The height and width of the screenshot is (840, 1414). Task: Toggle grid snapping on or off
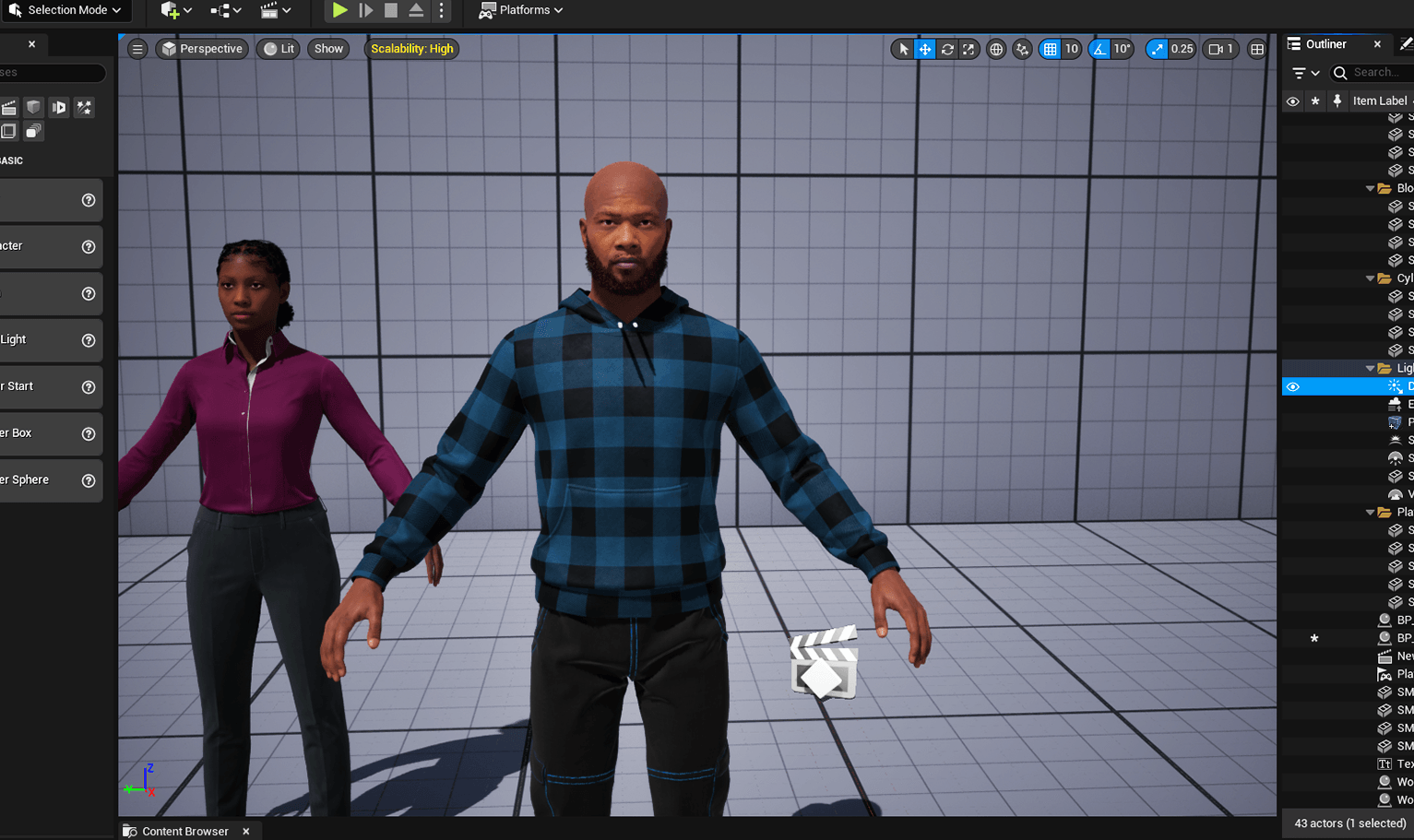click(1050, 49)
